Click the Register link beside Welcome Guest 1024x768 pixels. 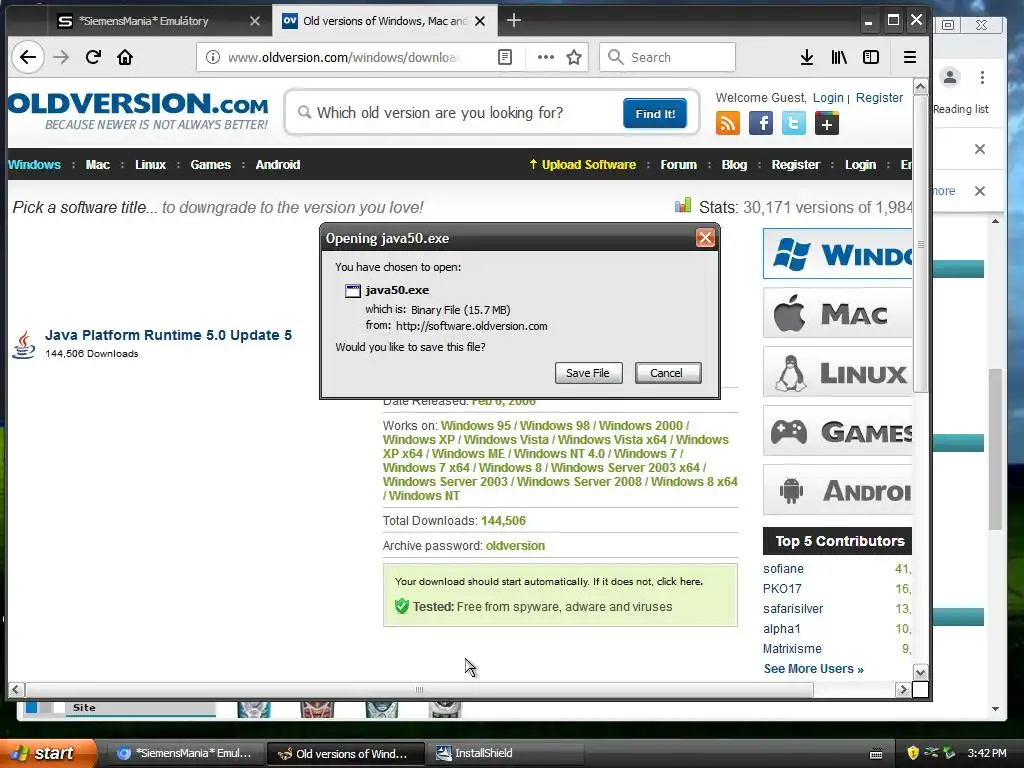879,97
